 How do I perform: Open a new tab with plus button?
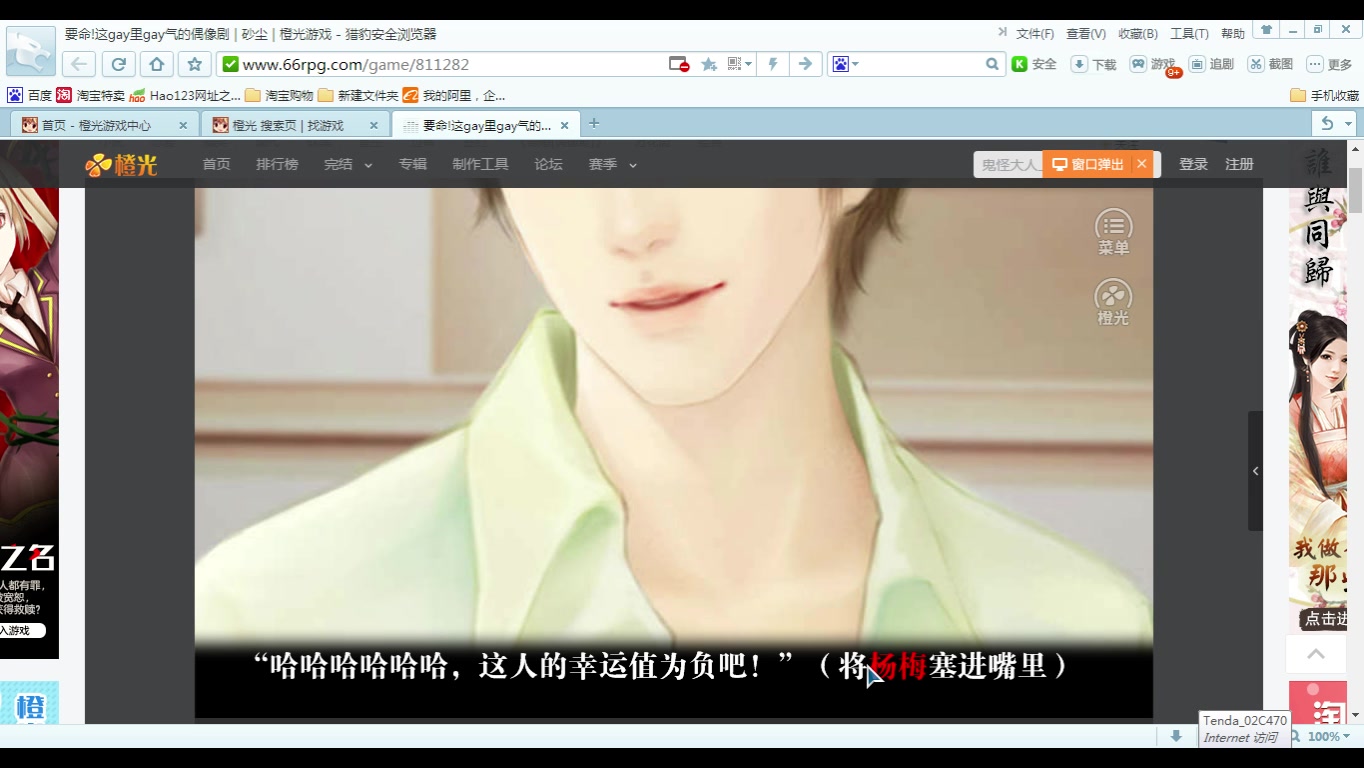click(x=594, y=124)
